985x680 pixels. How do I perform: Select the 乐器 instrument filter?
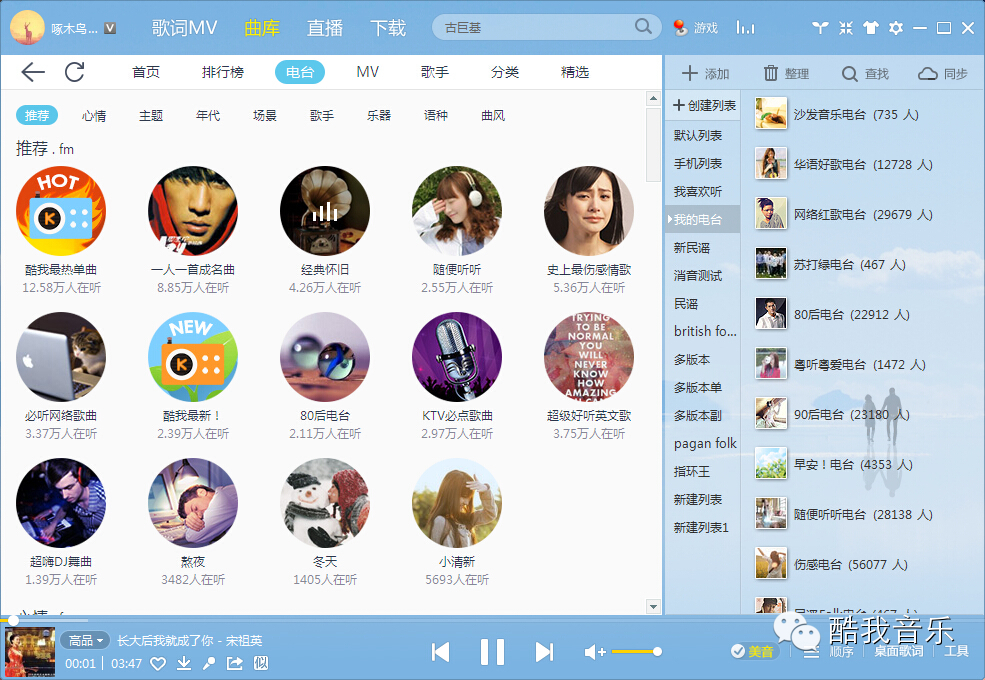[379, 116]
